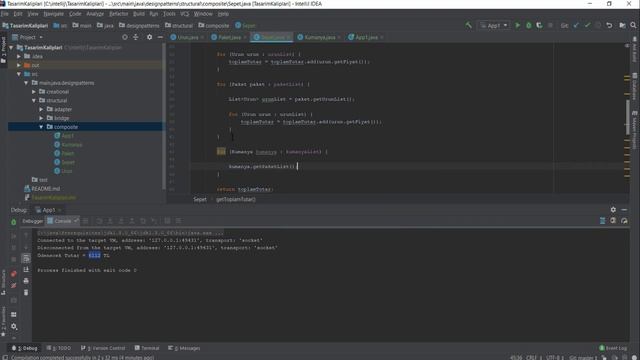Open the Messages tool window button
The width and height of the screenshot is (640, 360).
coord(184,348)
